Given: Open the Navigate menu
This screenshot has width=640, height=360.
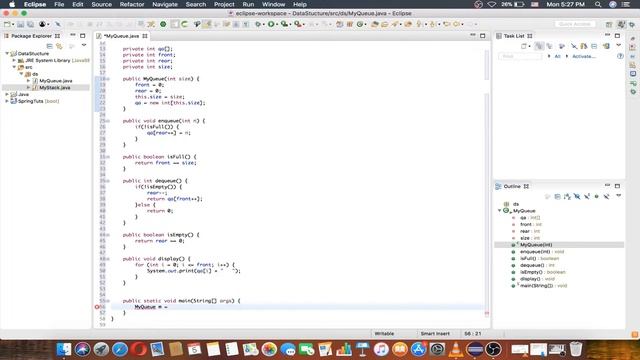Looking at the screenshot, I should (165, 4).
